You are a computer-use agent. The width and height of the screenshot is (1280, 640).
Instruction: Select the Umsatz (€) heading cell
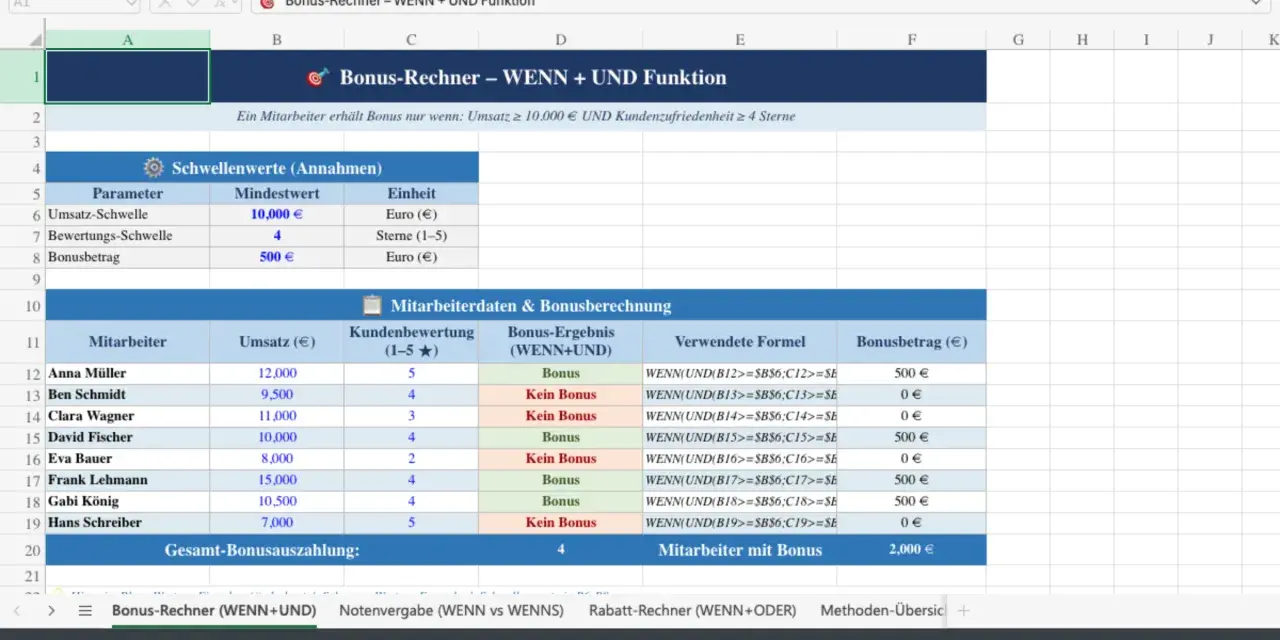point(277,342)
